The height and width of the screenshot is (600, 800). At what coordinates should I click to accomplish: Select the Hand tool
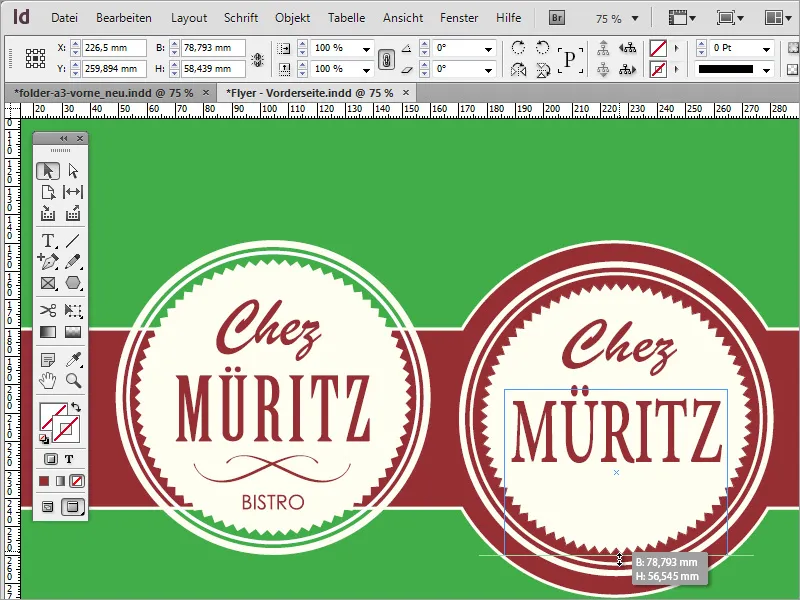pyautogui.click(x=47, y=380)
